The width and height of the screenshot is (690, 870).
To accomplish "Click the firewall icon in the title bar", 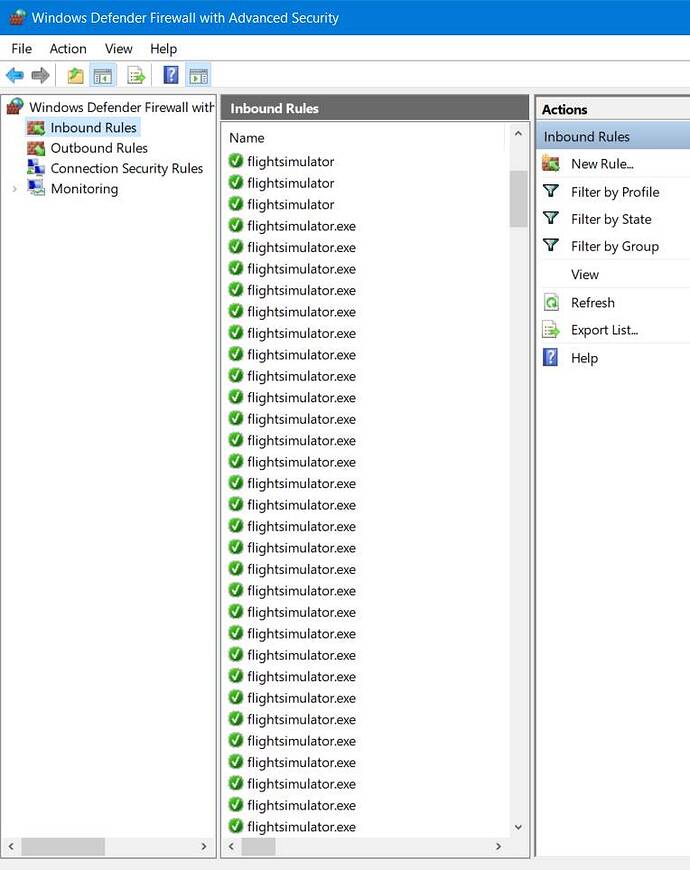I will [x=18, y=17].
